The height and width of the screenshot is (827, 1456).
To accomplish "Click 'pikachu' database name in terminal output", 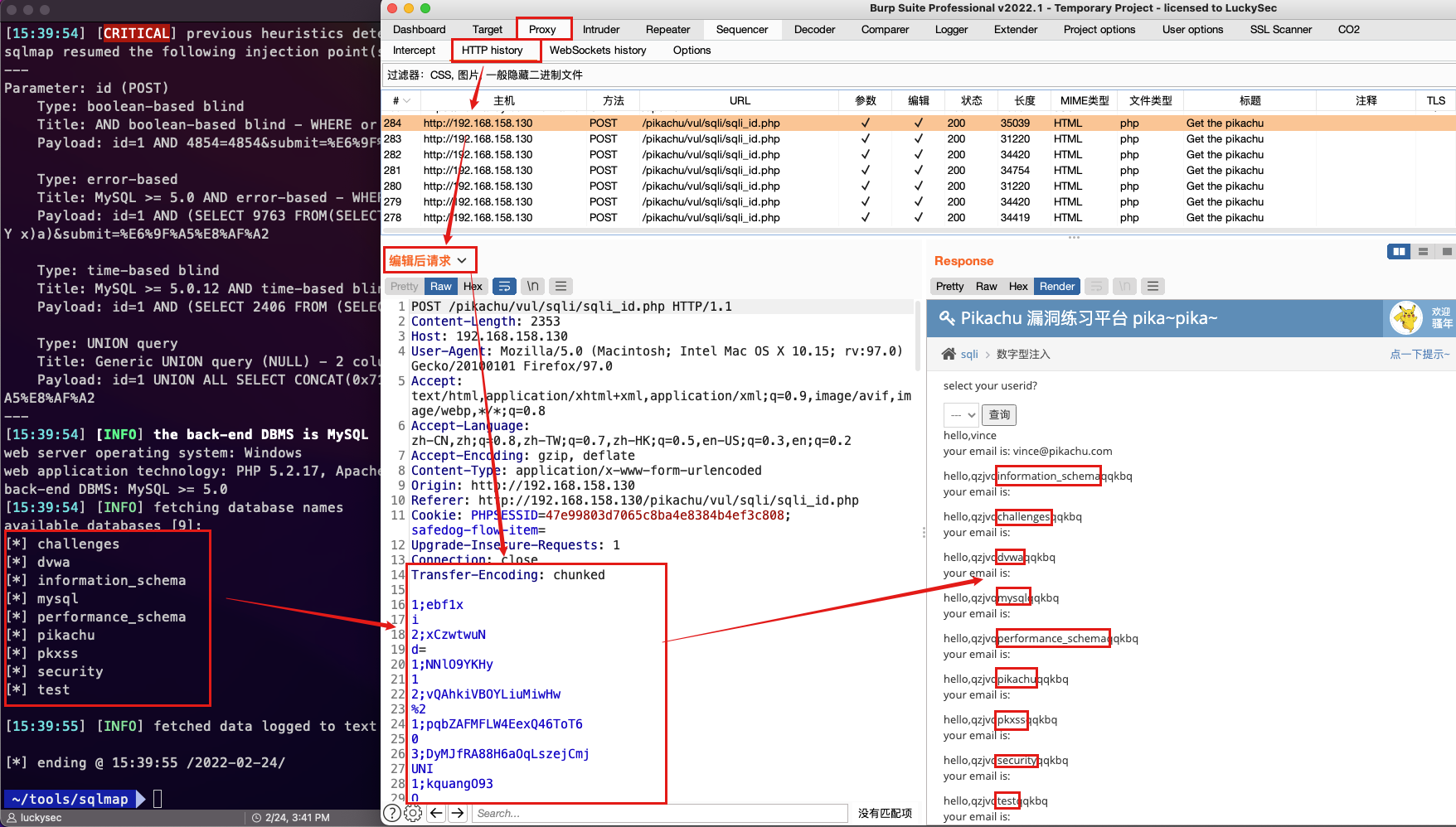I will click(66, 635).
